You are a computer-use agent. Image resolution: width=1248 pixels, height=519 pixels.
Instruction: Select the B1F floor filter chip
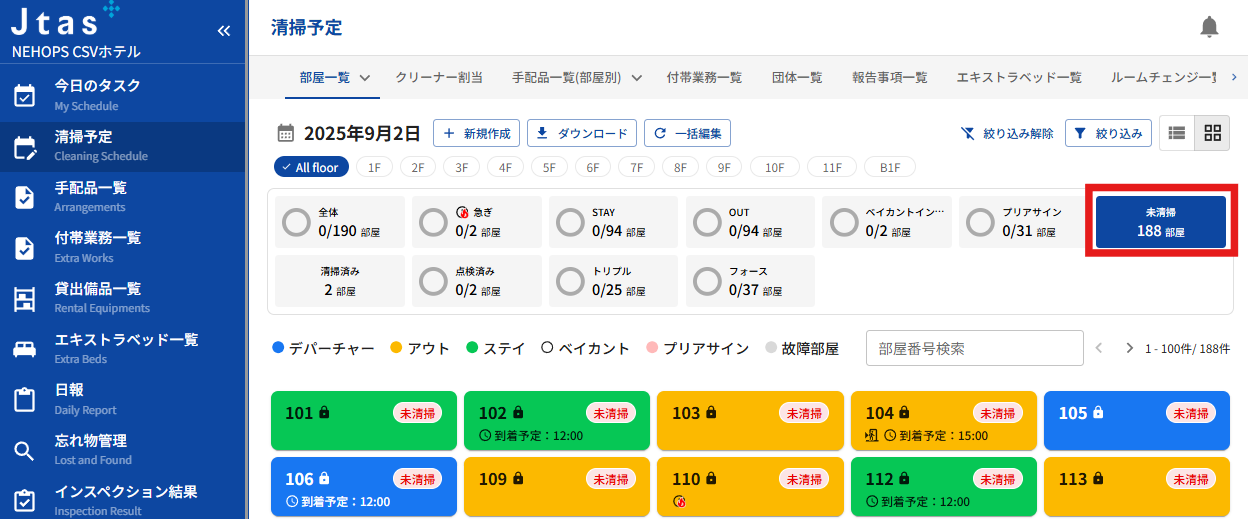pos(890,167)
